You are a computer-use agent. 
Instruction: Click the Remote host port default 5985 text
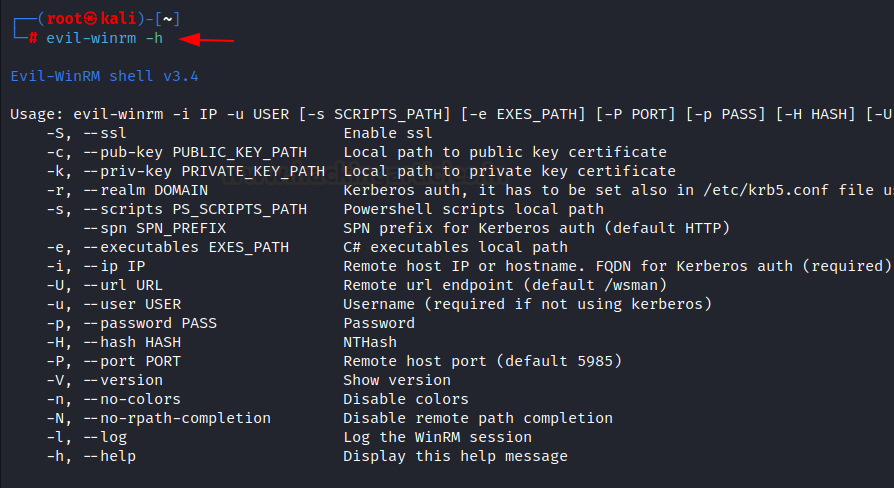coord(482,361)
